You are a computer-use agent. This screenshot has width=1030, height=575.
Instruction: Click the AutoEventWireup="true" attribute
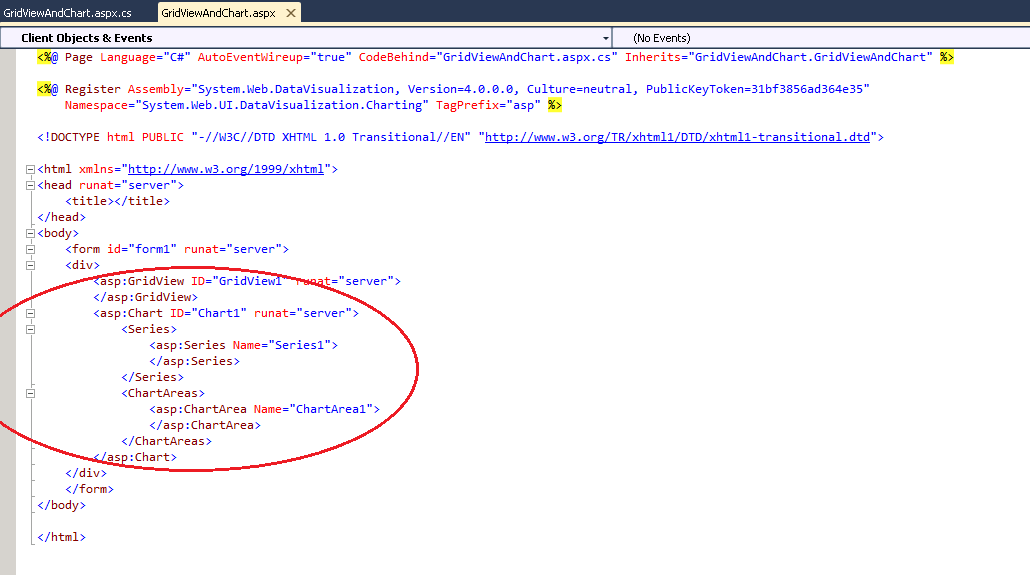point(275,57)
